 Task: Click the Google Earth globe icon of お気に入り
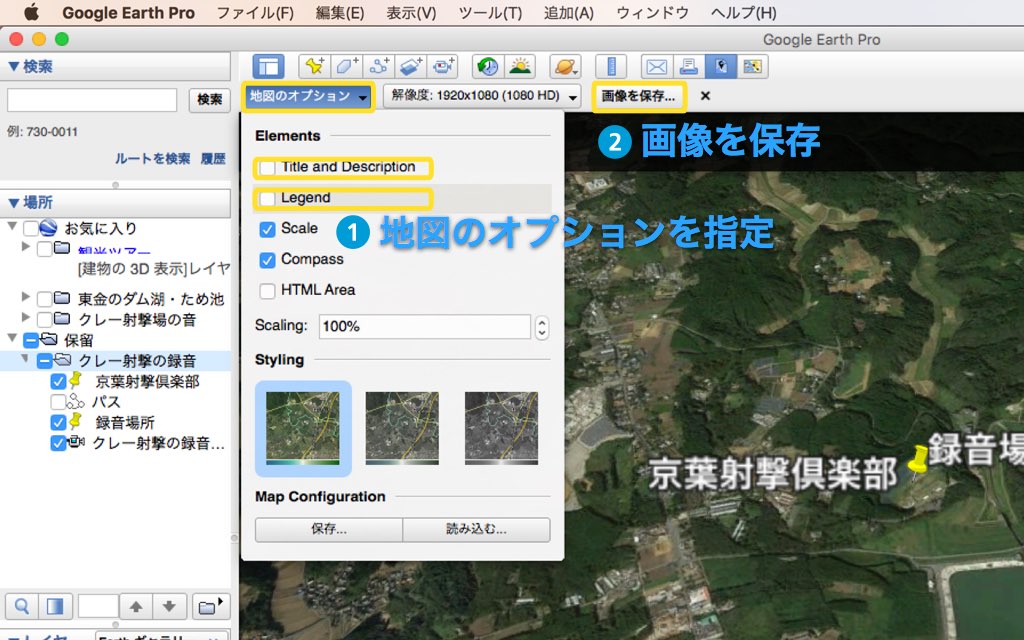[x=48, y=228]
